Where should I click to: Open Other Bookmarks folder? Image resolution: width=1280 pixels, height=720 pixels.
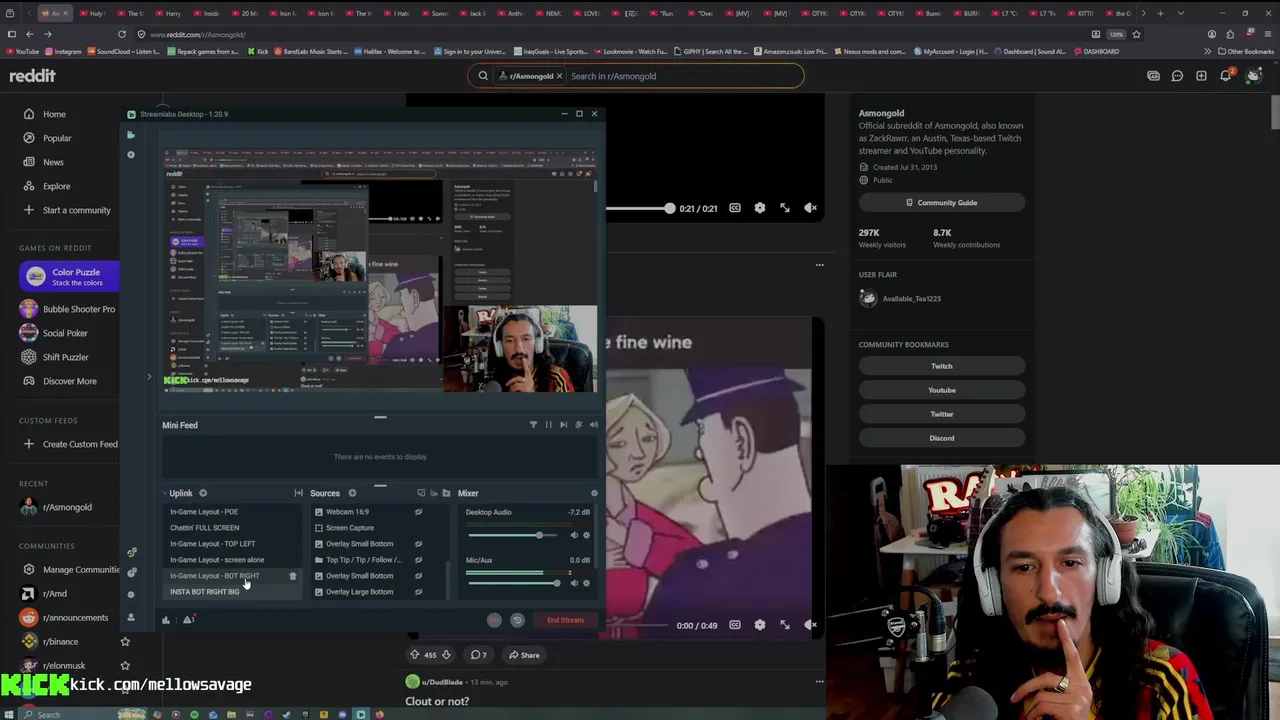pyautogui.click(x=1245, y=51)
